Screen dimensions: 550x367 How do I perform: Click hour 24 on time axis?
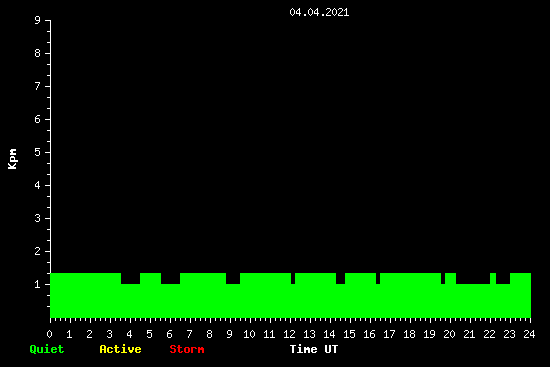click(x=529, y=334)
